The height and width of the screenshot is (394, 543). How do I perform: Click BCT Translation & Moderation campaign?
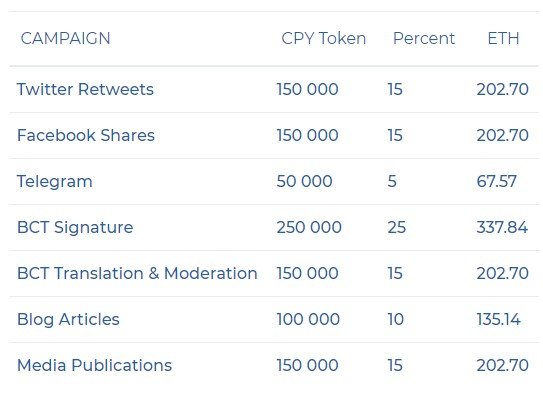[x=137, y=273]
